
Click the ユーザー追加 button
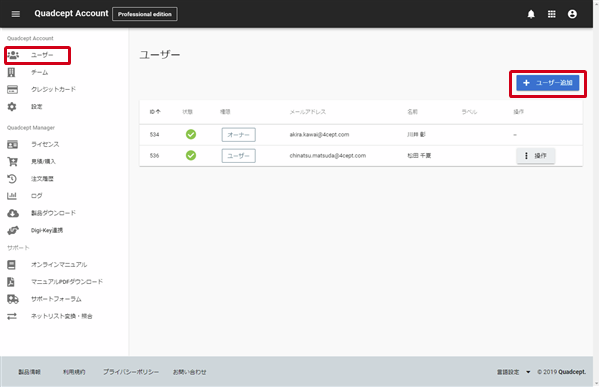(547, 83)
